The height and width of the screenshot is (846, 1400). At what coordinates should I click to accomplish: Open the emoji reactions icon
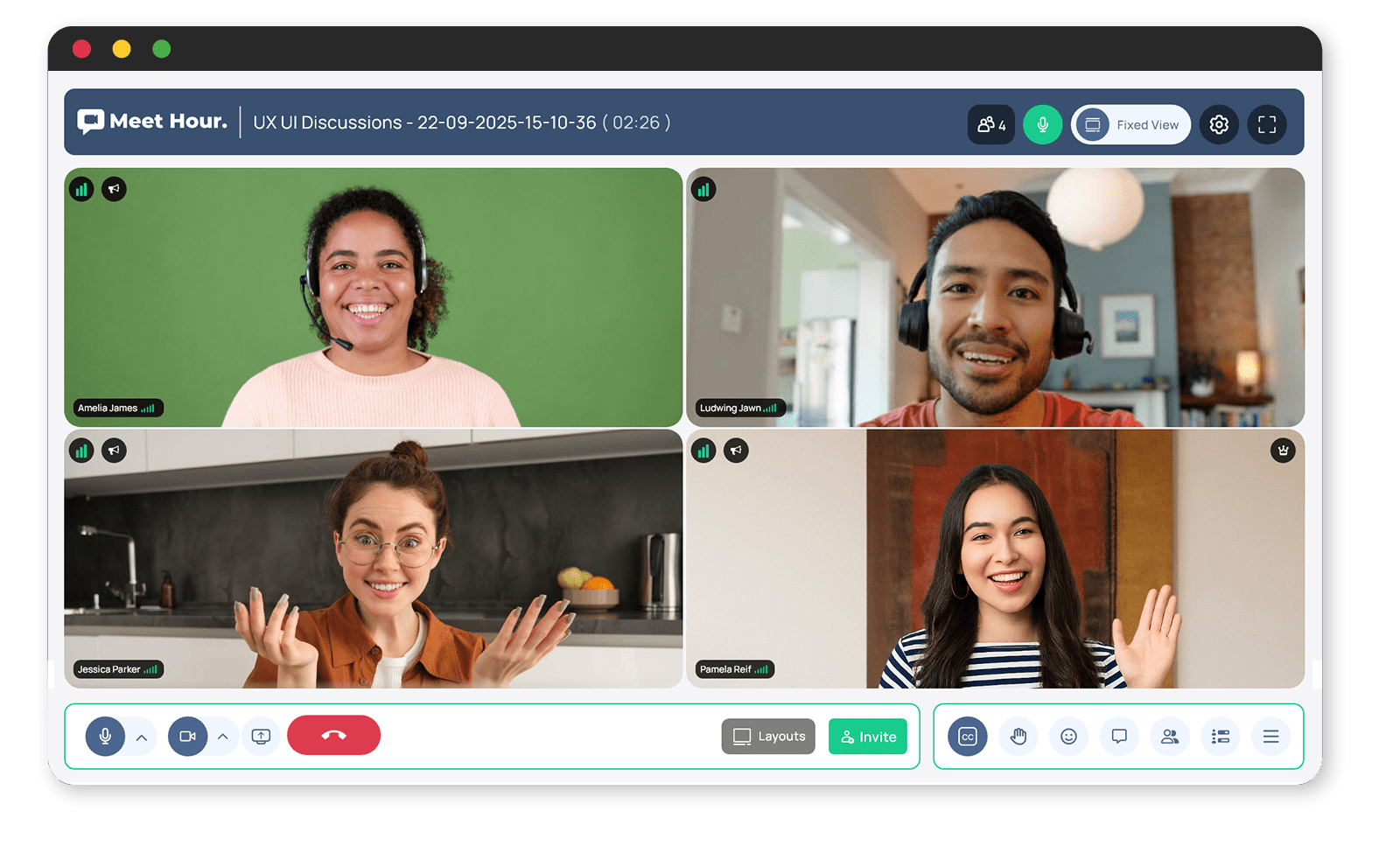(1068, 737)
